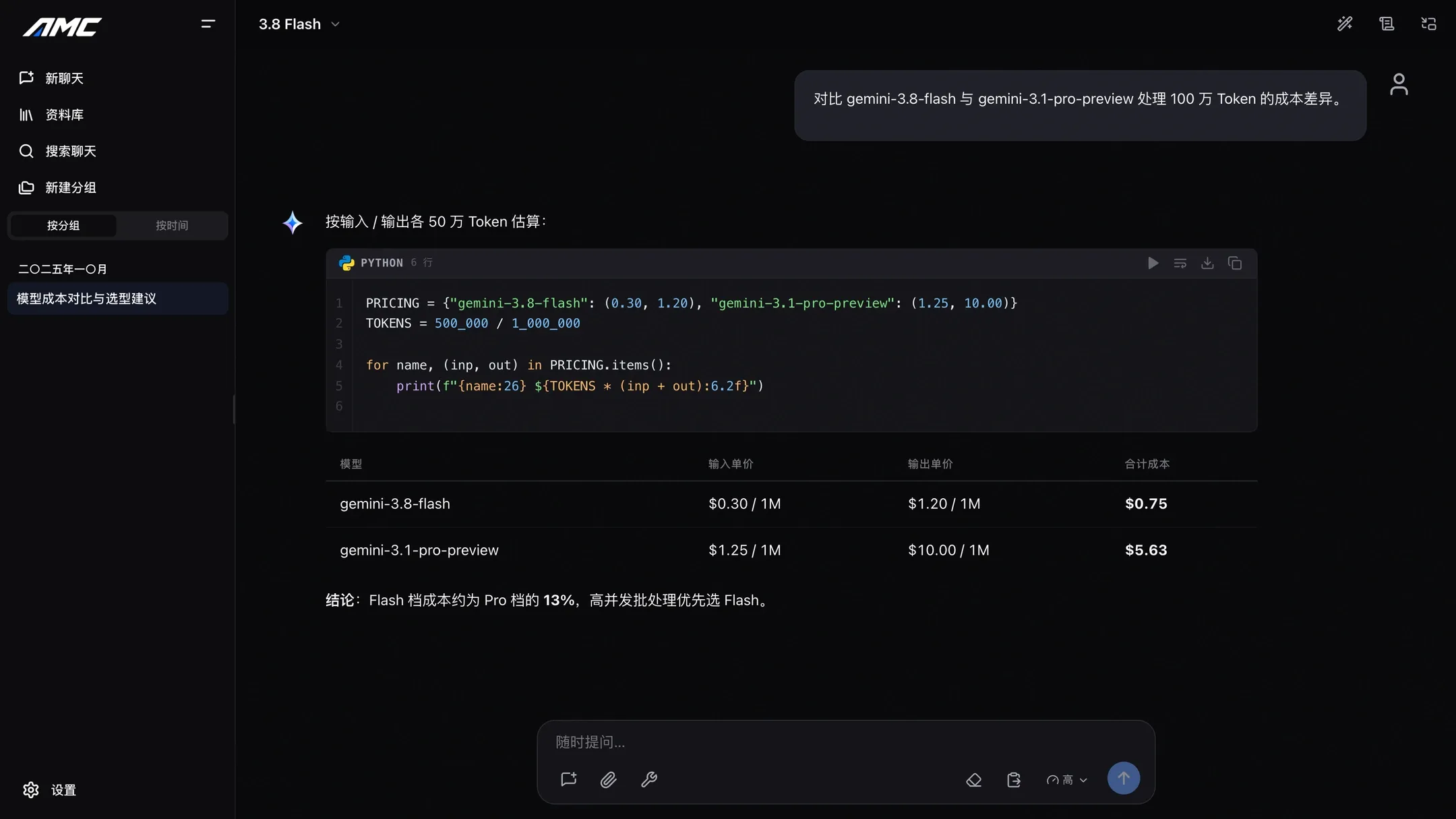Focus the 随时提问 message input
The image size is (1456, 819).
tap(846, 742)
